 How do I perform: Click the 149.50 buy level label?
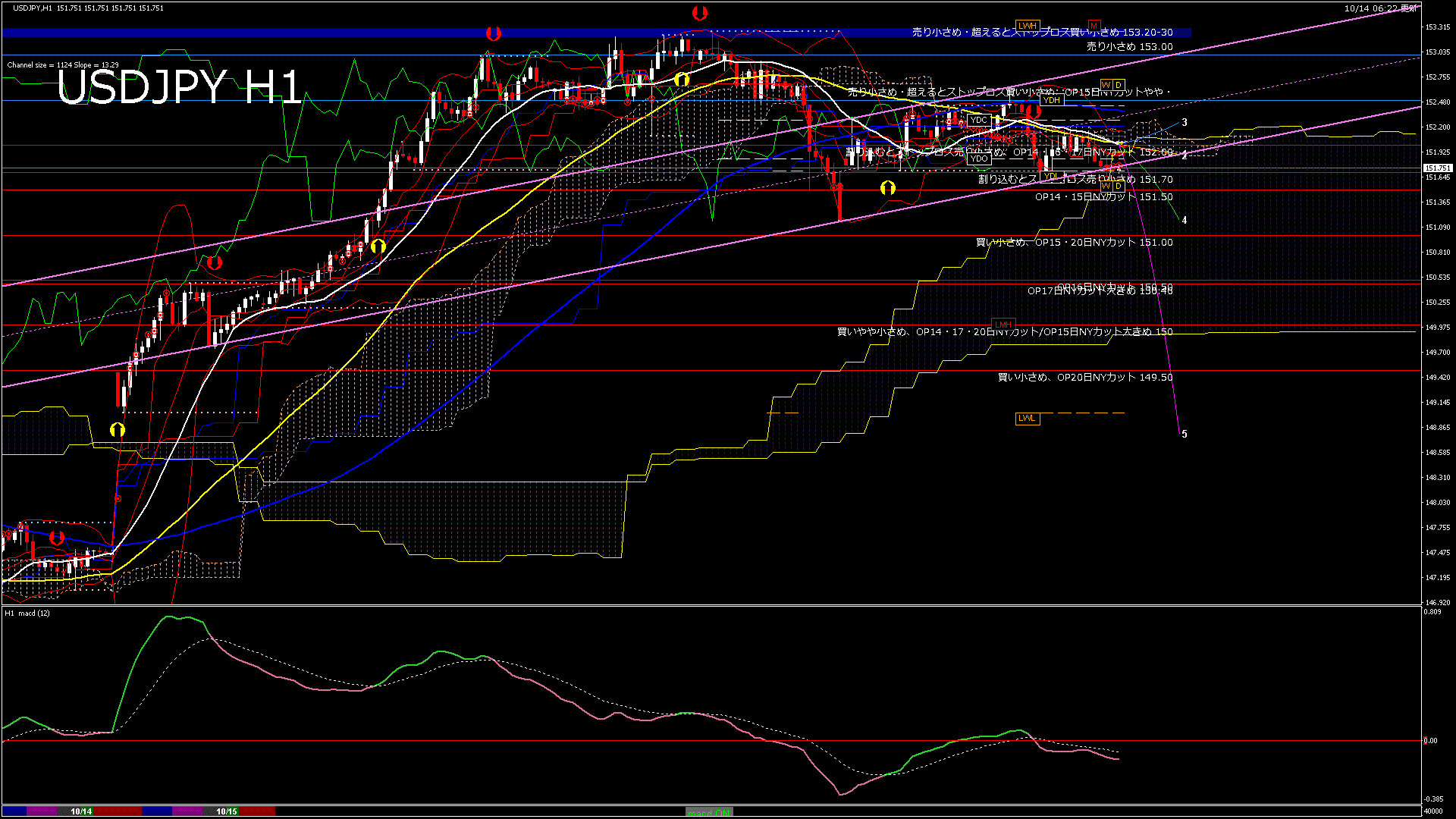tap(1084, 378)
